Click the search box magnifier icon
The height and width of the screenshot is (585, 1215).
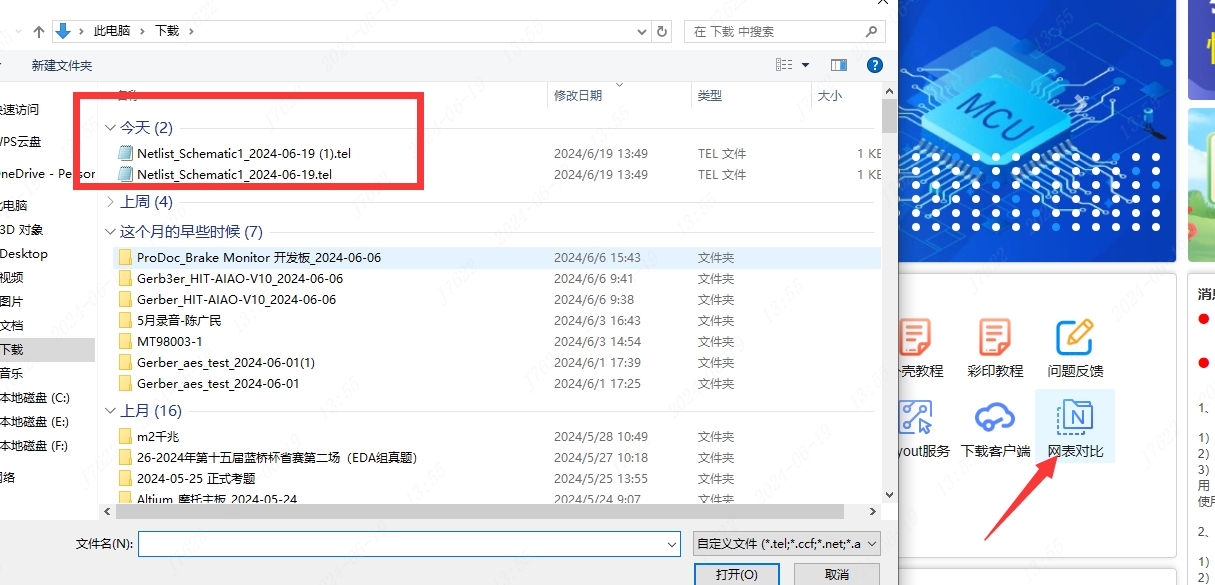pyautogui.click(x=873, y=32)
